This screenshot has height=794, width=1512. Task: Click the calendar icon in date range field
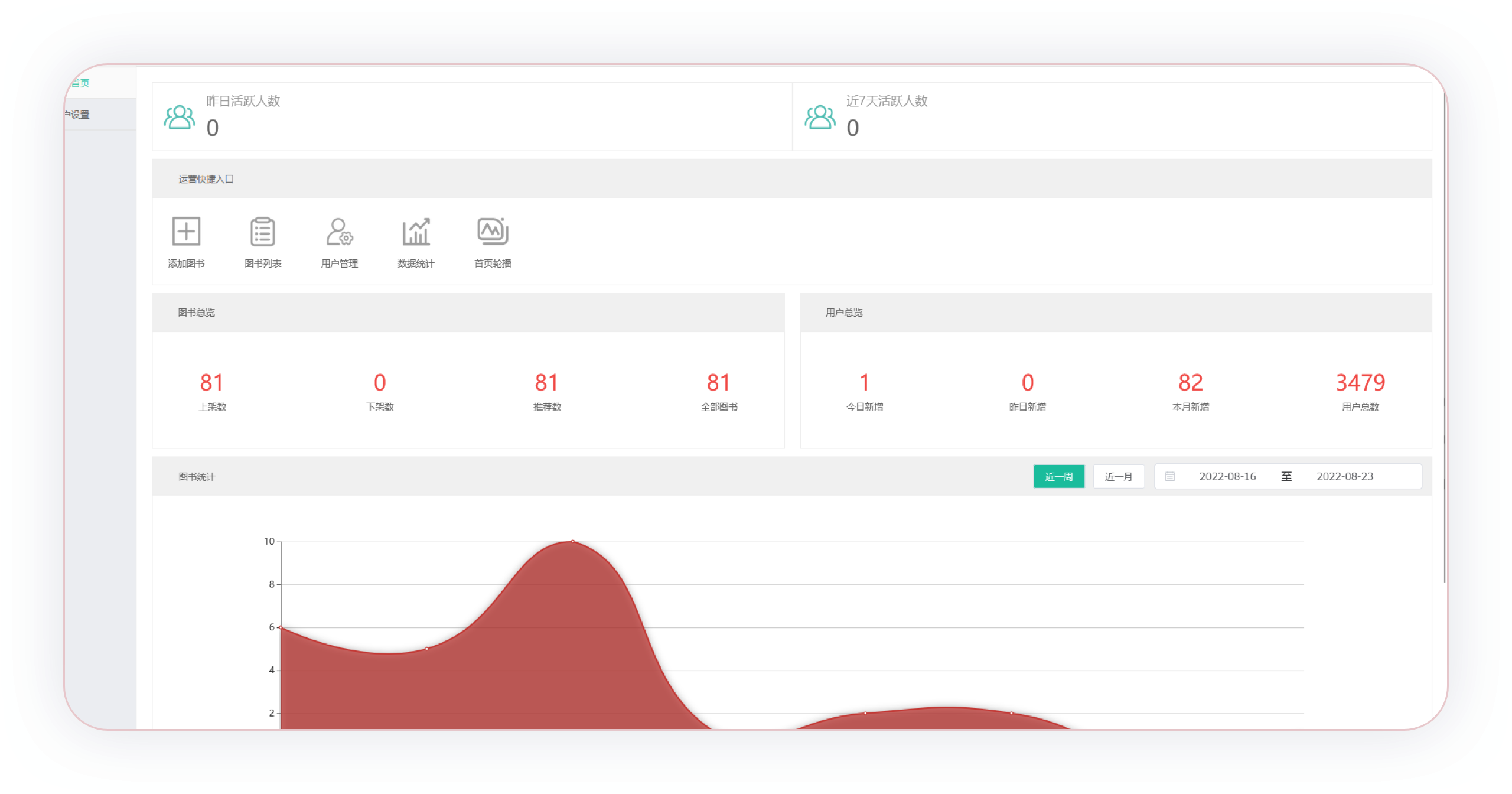1169,476
